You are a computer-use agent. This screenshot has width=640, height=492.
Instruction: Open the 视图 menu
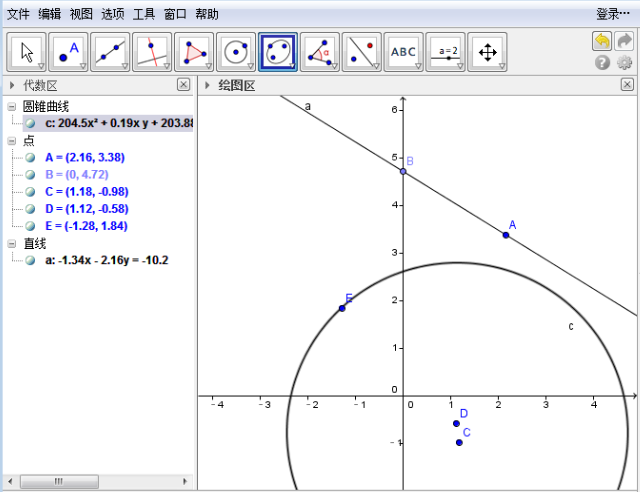pyautogui.click(x=81, y=14)
